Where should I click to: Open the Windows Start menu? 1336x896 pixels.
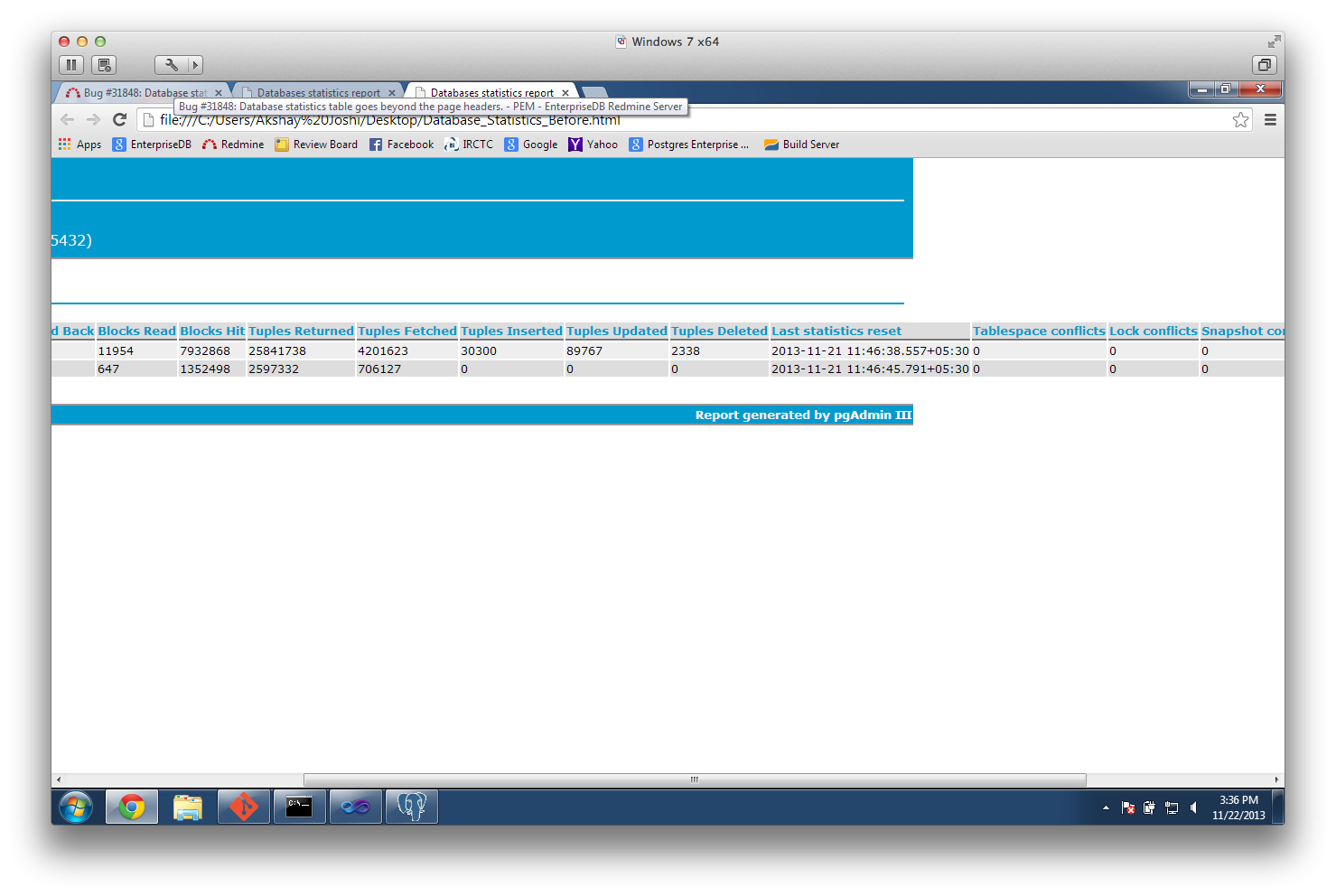coord(76,807)
